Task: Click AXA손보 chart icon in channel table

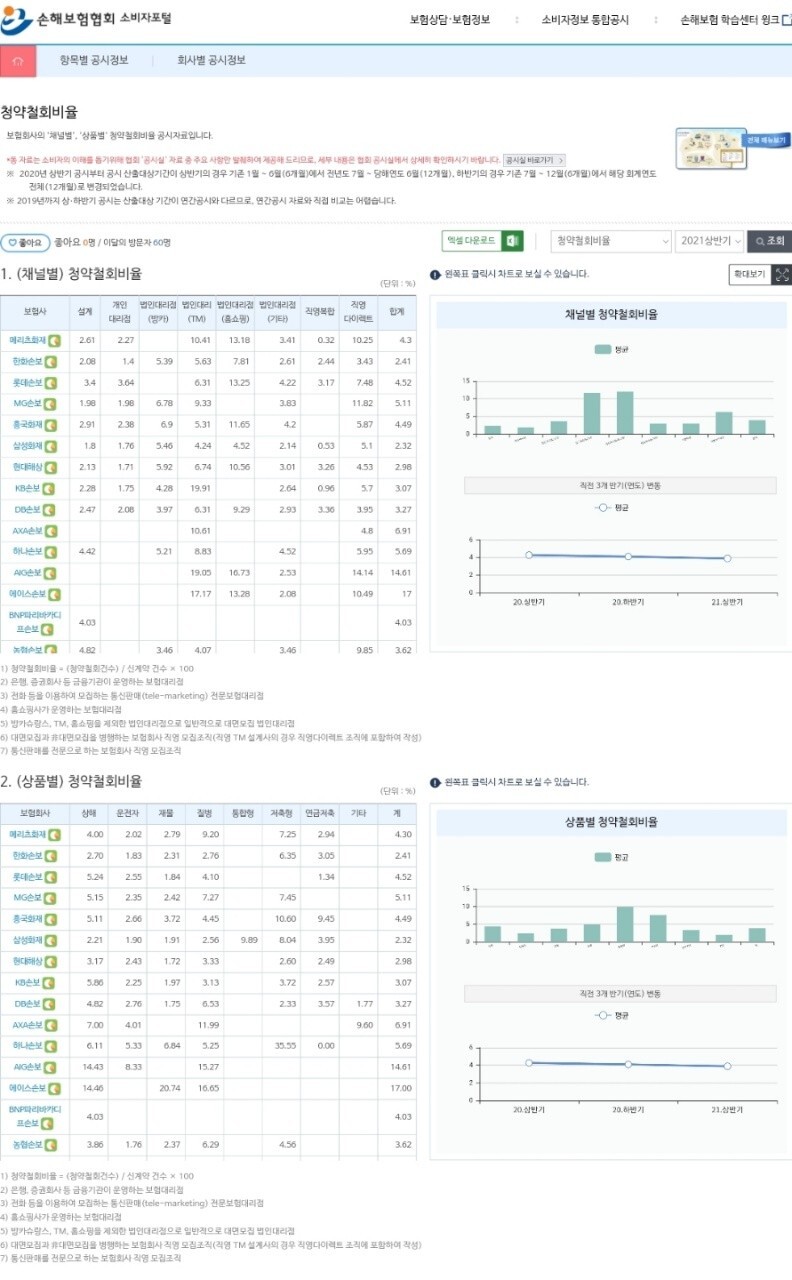Action: coord(51,531)
